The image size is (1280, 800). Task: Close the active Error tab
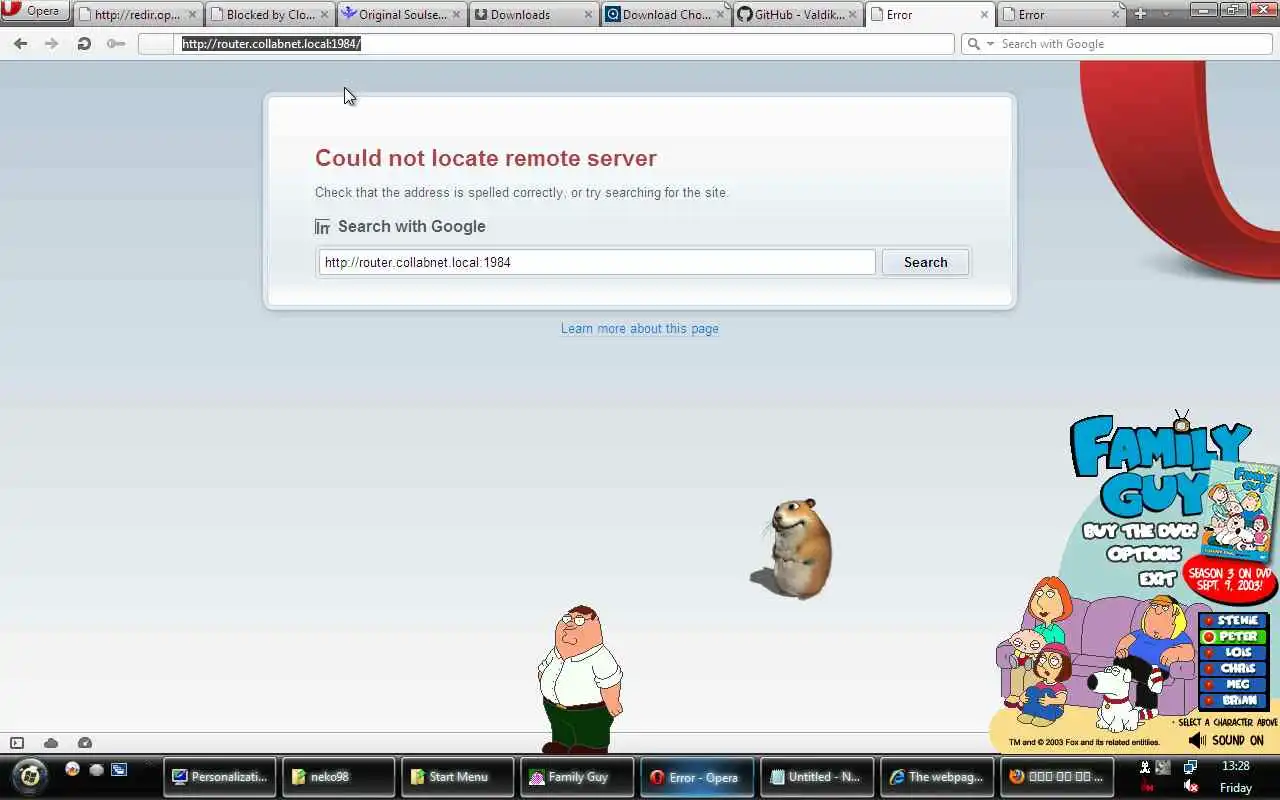click(984, 15)
